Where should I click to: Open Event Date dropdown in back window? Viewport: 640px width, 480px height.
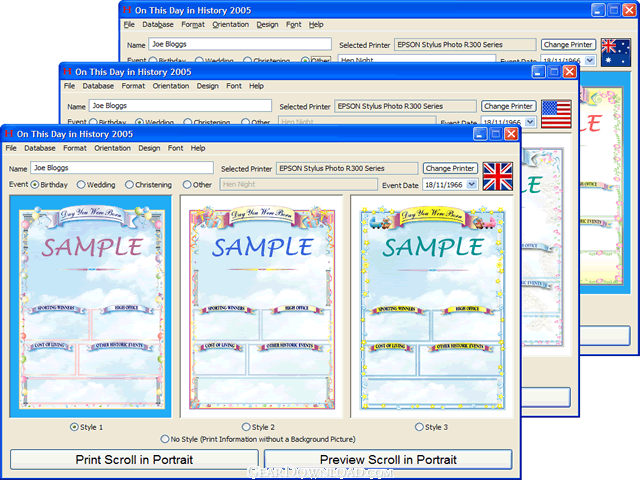pyautogui.click(x=590, y=60)
